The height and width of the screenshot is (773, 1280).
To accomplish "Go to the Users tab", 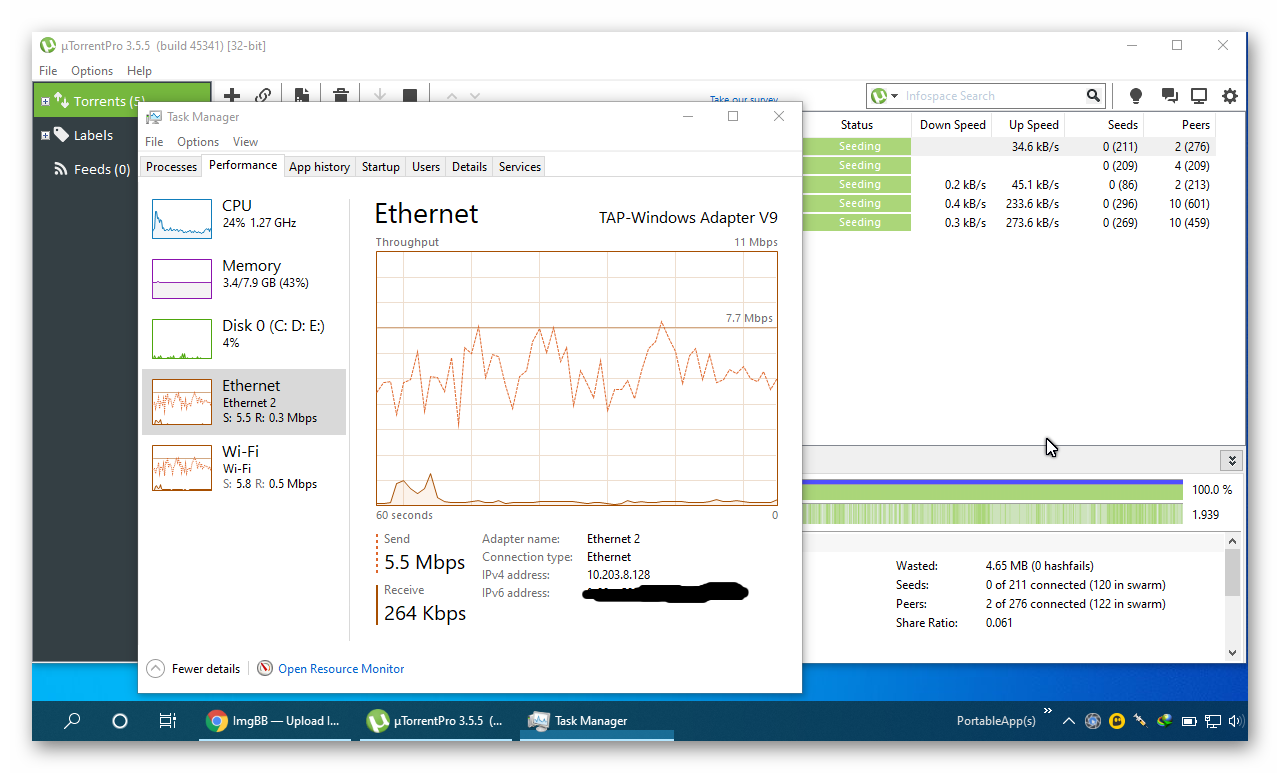I will [x=426, y=167].
